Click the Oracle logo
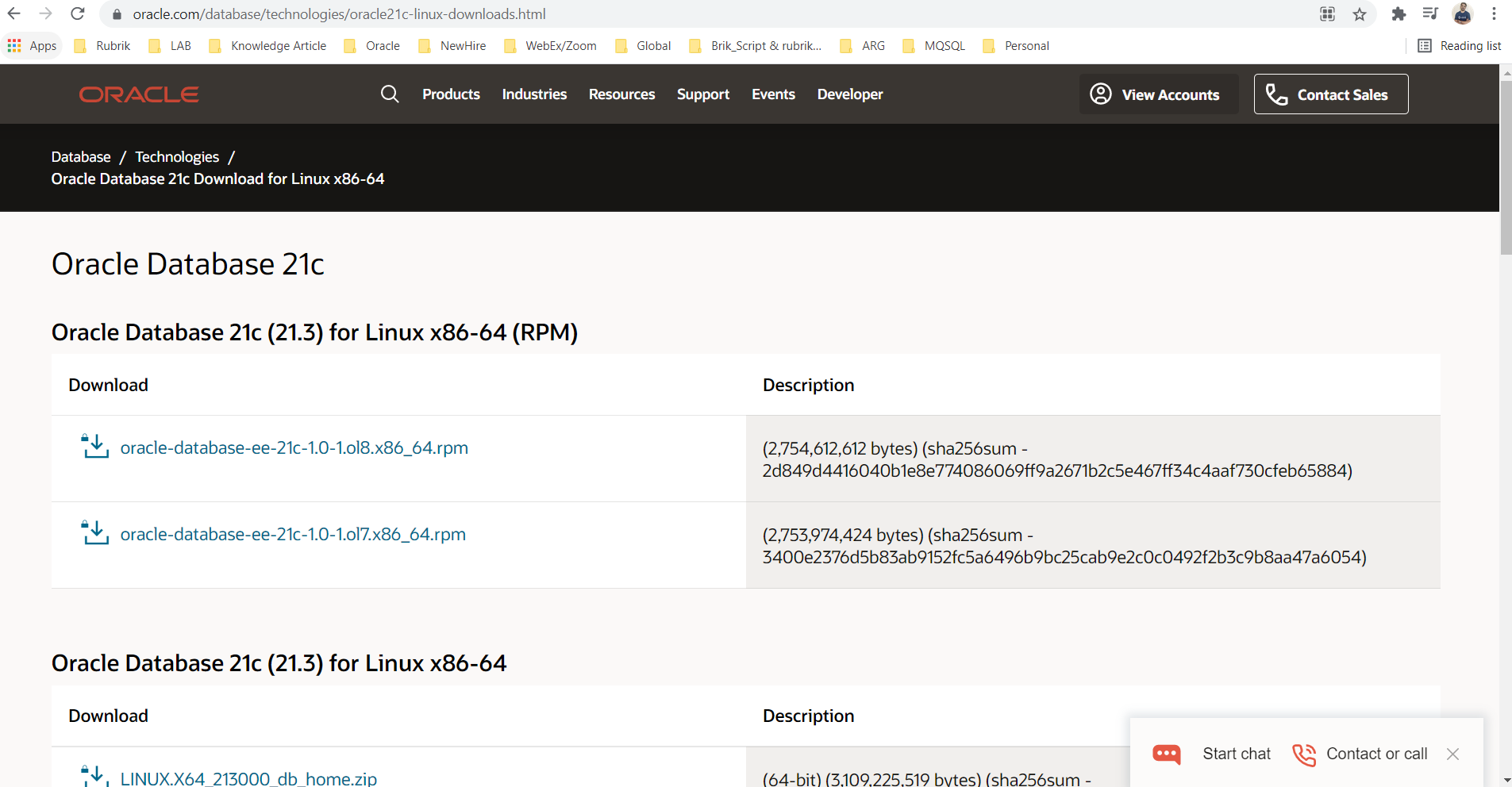The height and width of the screenshot is (787, 1512). pos(139,94)
